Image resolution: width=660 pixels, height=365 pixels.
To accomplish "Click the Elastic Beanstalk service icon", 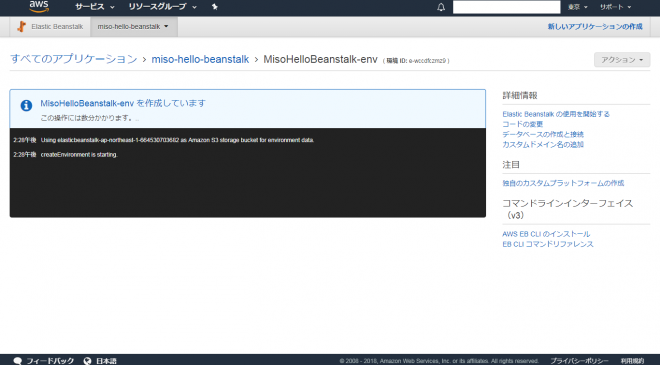I will pos(21,27).
